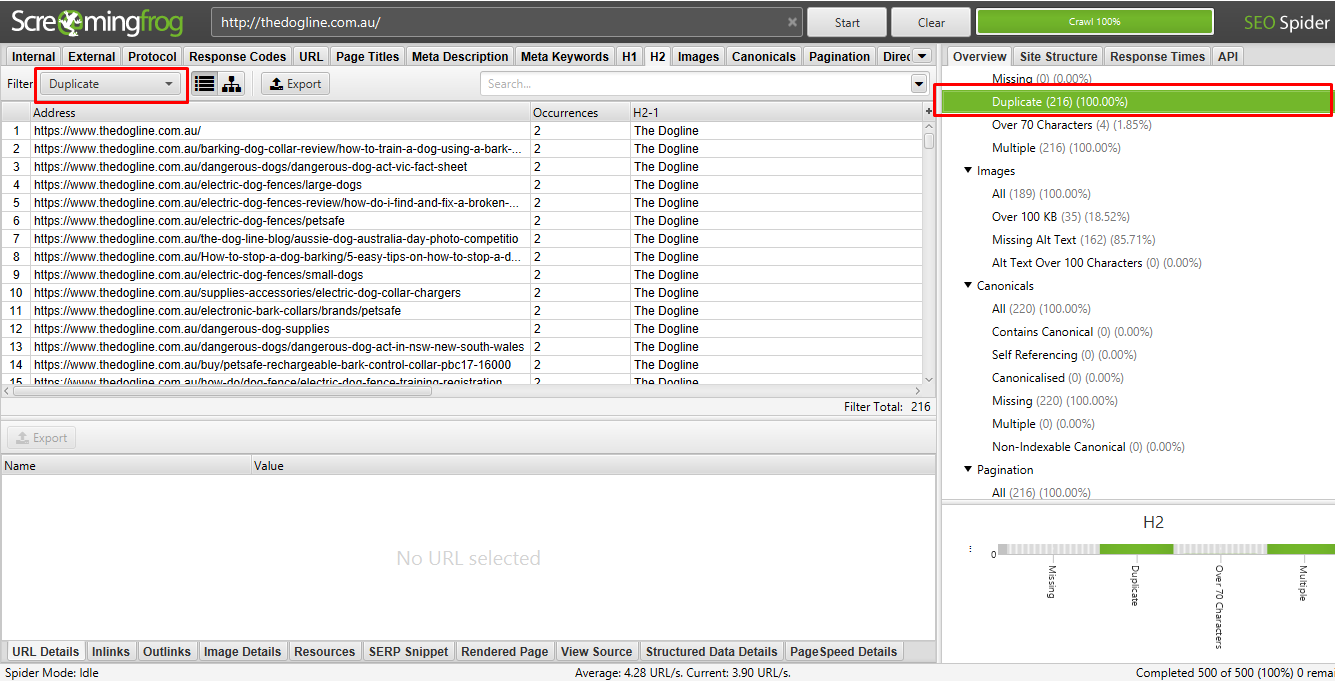Click the Clear button
The height and width of the screenshot is (681, 1335).
(x=931, y=22)
